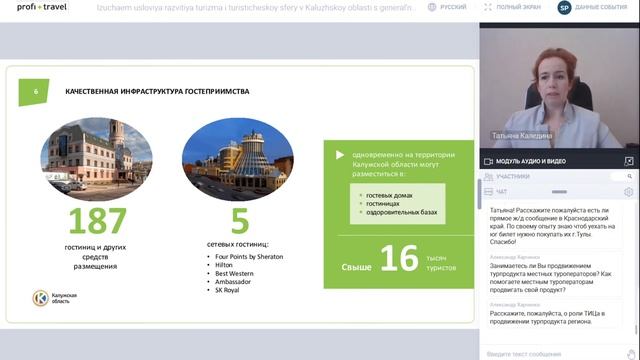Screen dimensions: 640x360
Task: Open the Участники tab
Action: coord(513,176)
